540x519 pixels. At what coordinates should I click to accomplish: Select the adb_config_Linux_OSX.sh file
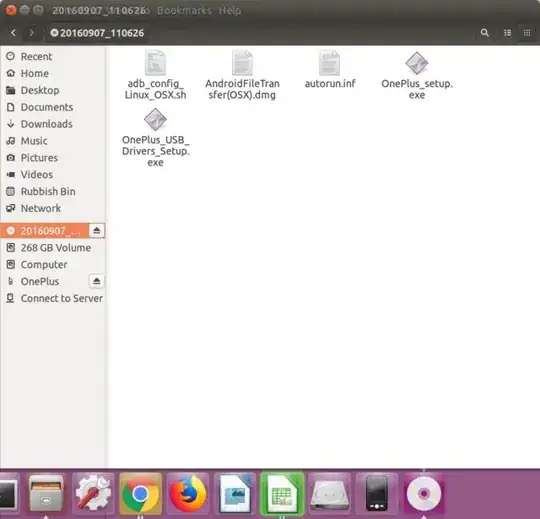155,75
